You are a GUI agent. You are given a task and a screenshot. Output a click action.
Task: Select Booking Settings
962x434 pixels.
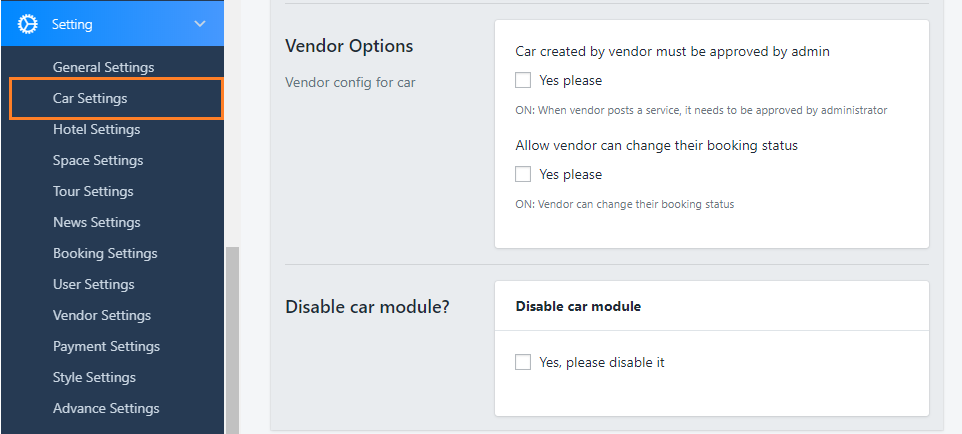click(105, 253)
